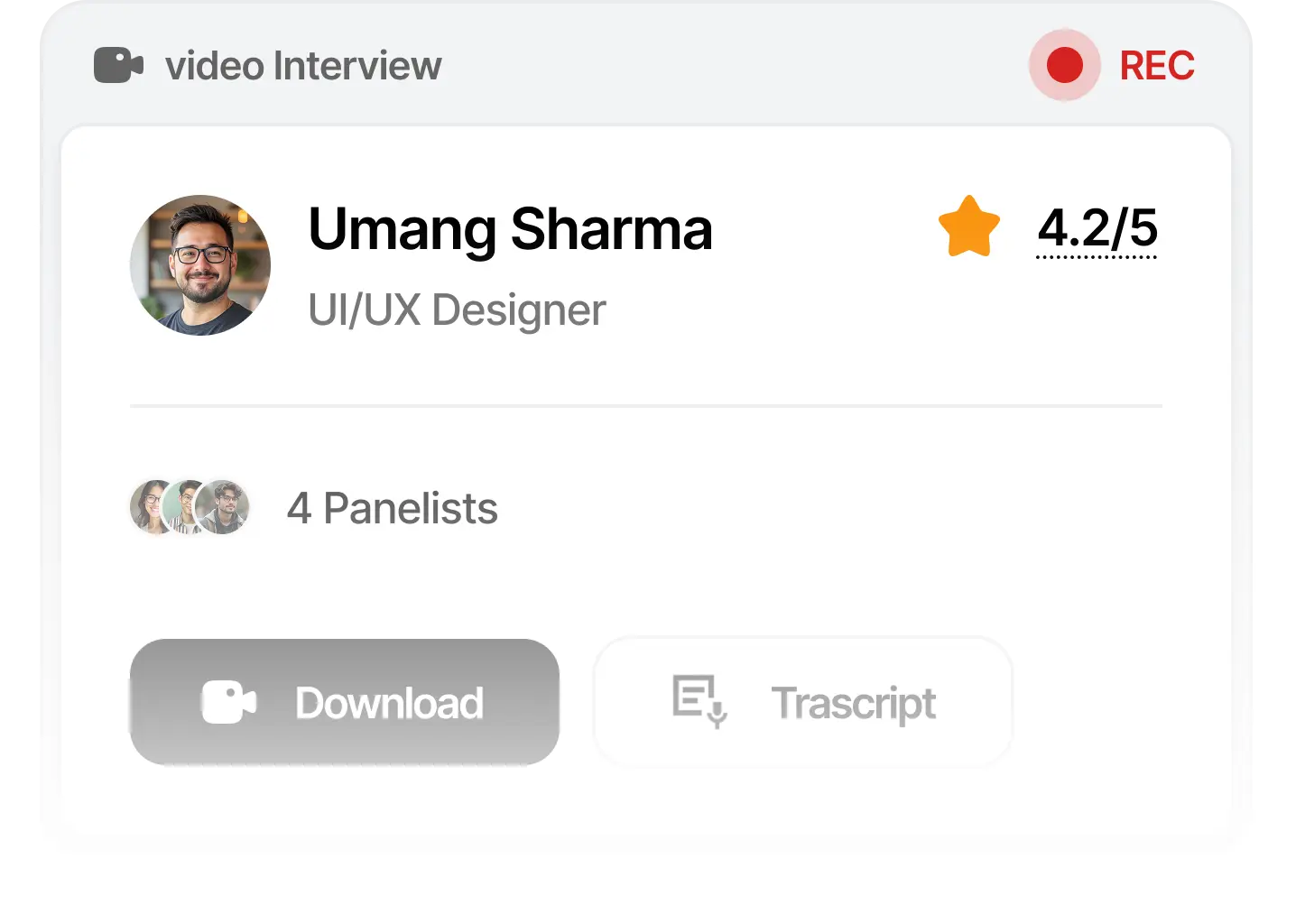1296x924 pixels.
Task: Open Umang Sharma's profile photo
Action: pos(200,265)
